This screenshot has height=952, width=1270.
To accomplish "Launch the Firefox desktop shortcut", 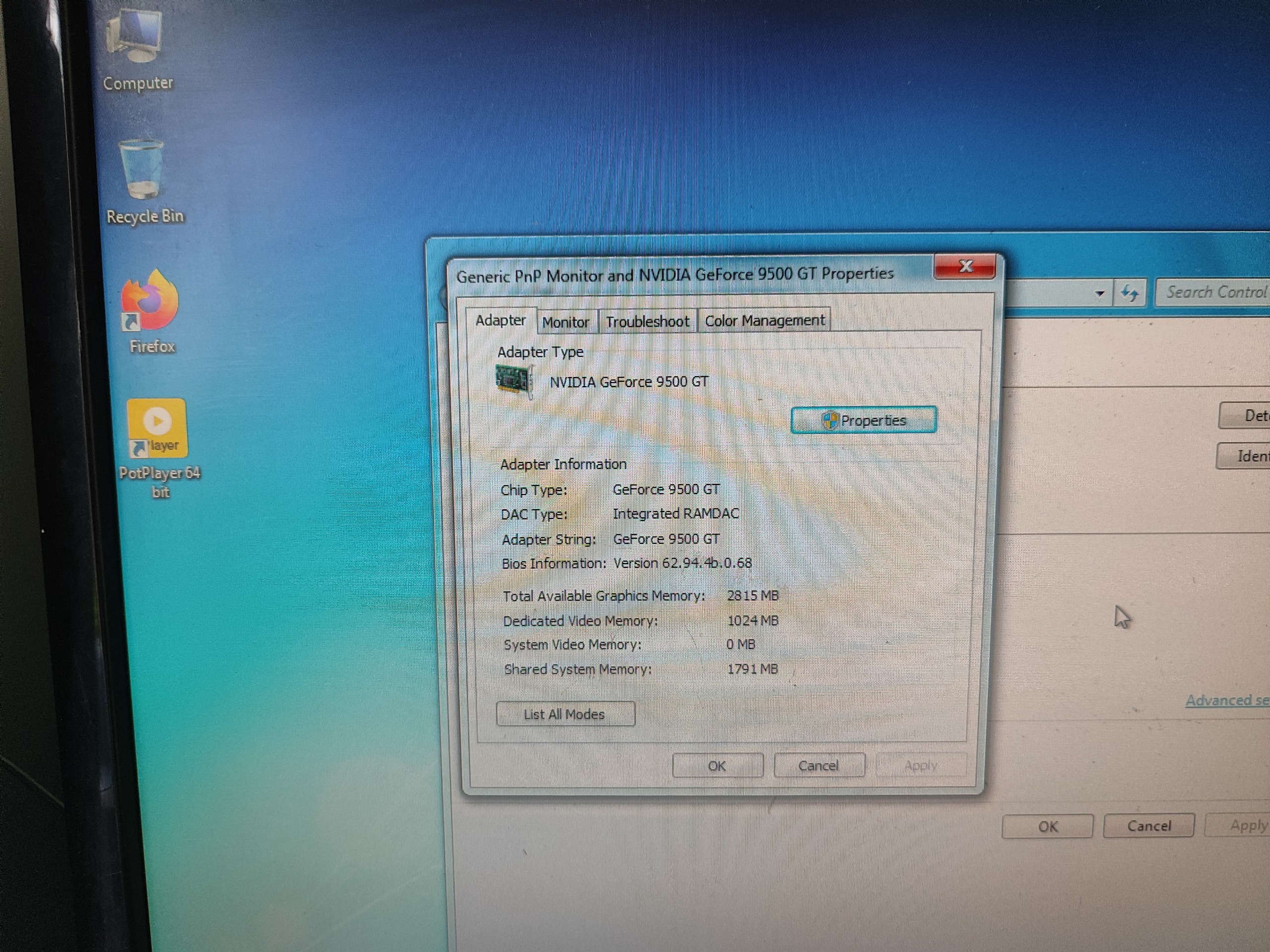I will coord(150,300).
